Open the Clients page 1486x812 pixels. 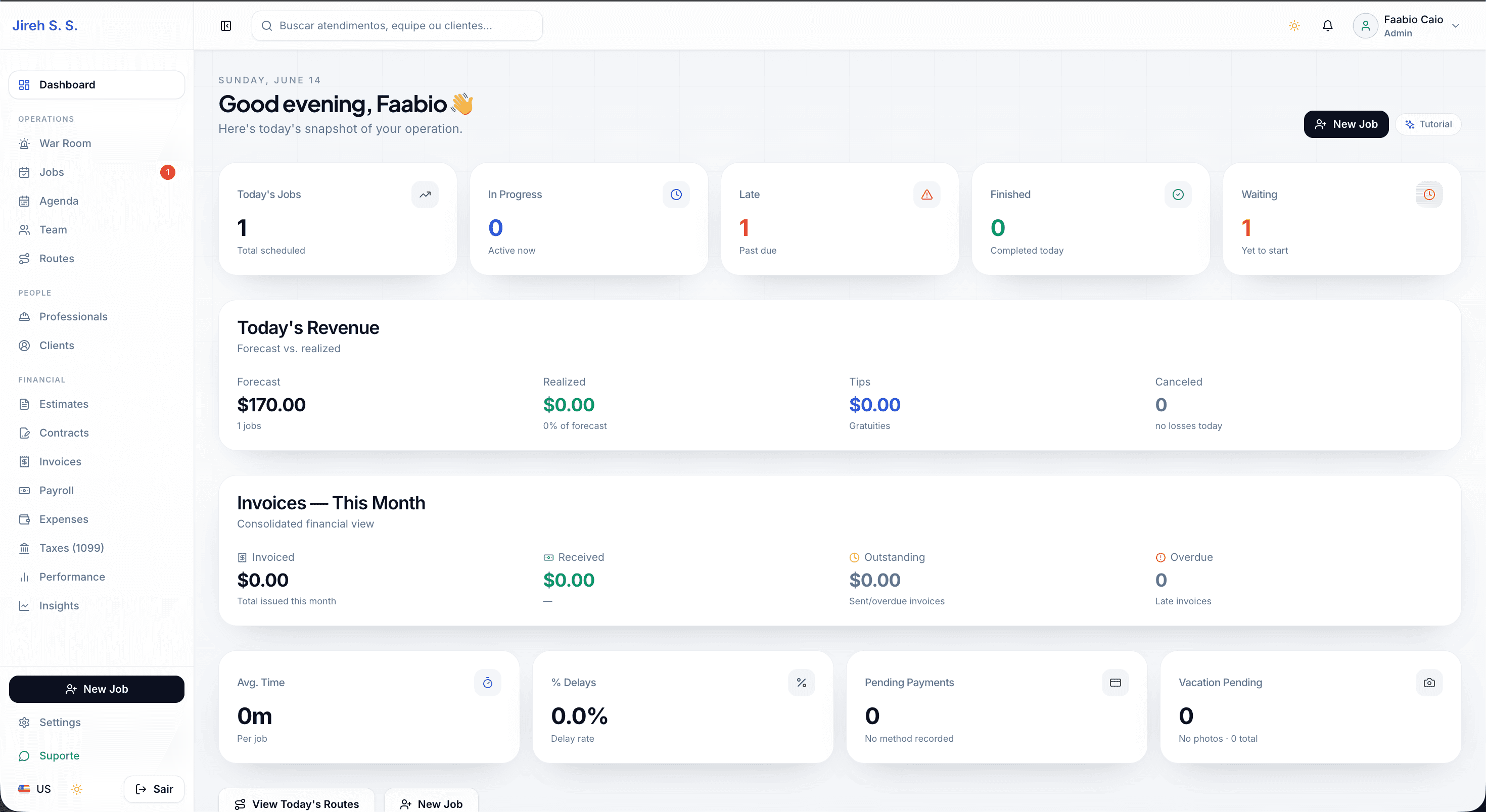point(97,346)
